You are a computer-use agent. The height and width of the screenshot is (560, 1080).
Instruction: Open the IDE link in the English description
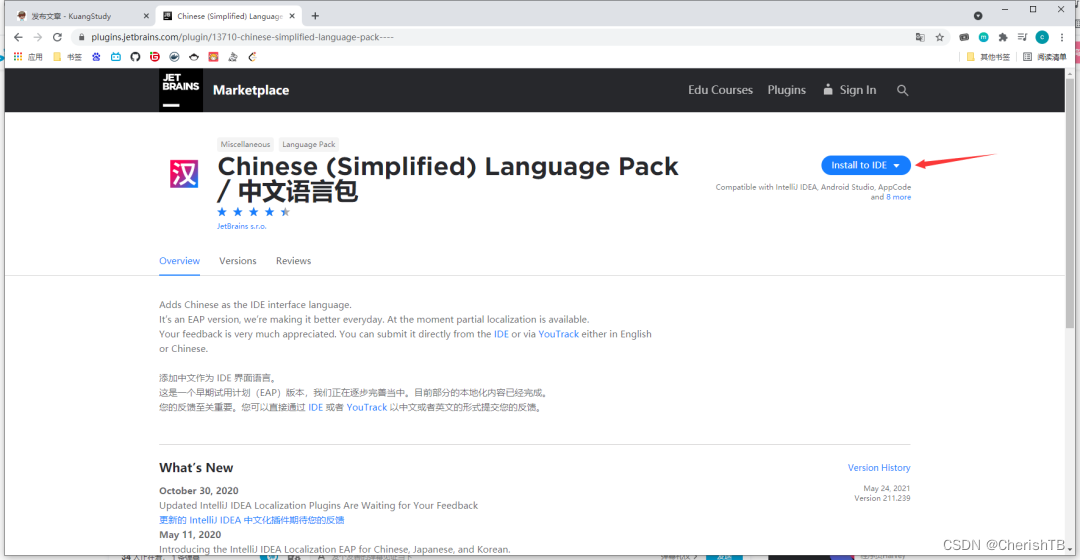(x=501, y=334)
